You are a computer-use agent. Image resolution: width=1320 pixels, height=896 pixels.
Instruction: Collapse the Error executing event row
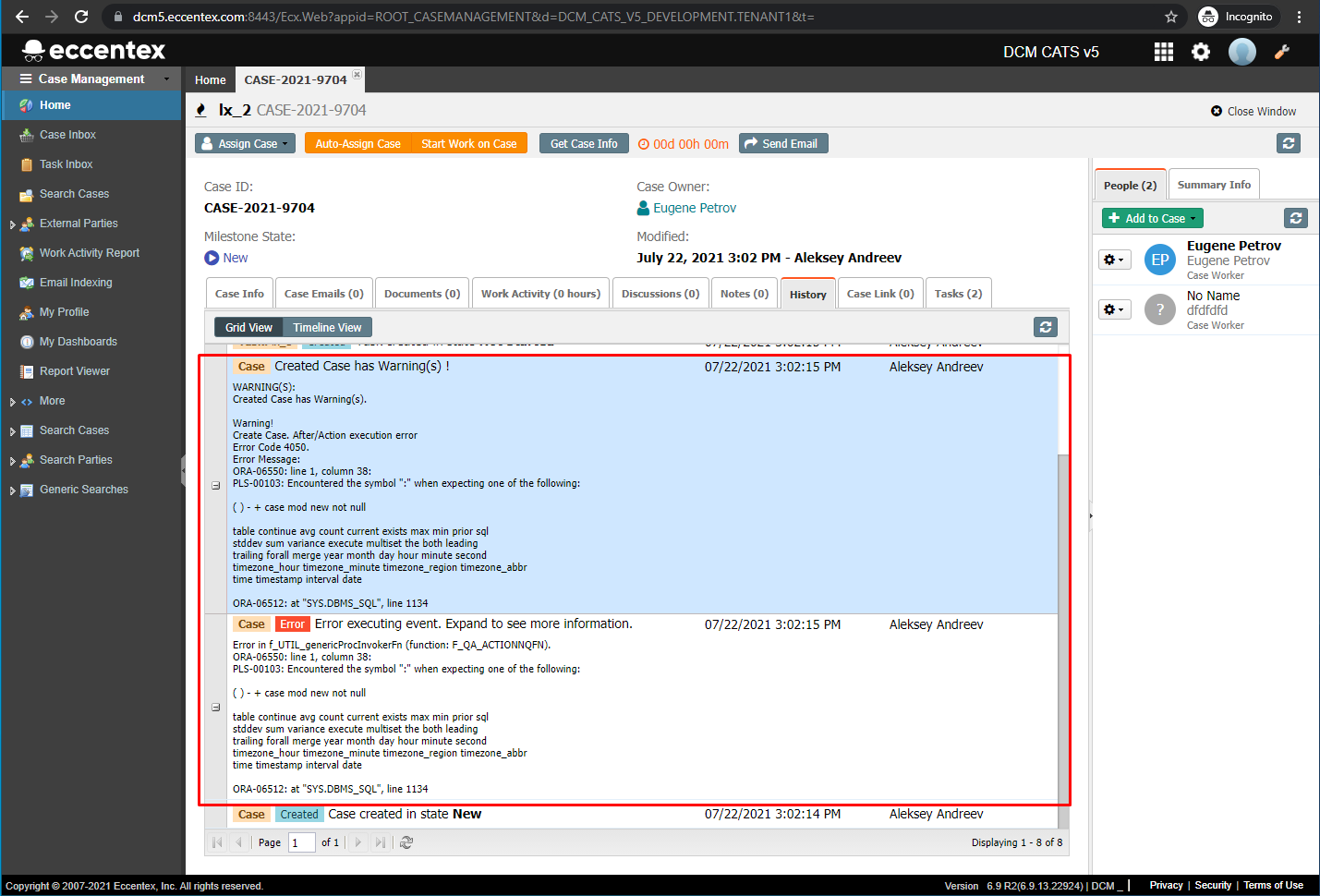point(215,708)
